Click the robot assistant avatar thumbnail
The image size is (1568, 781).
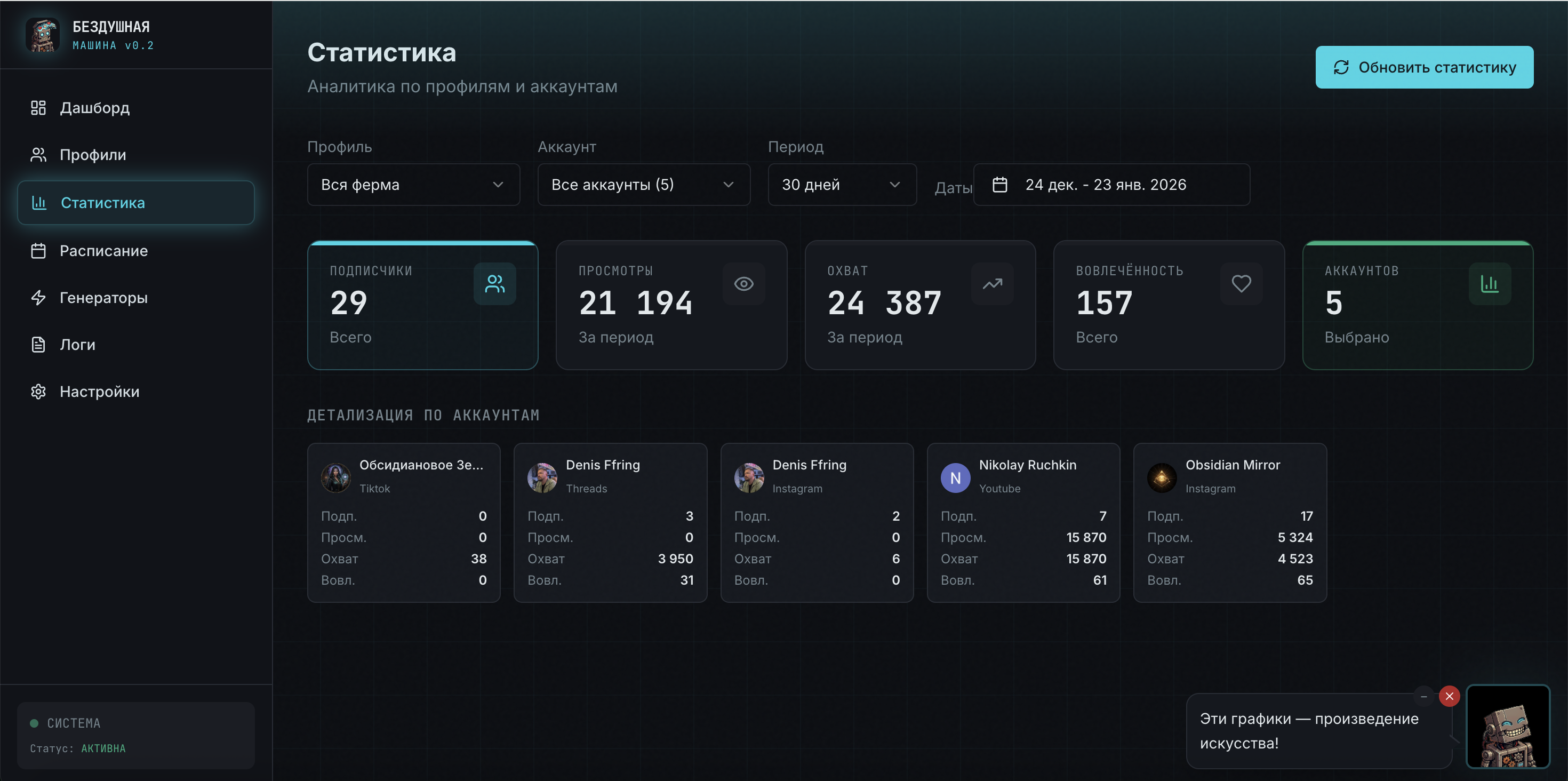1507,726
